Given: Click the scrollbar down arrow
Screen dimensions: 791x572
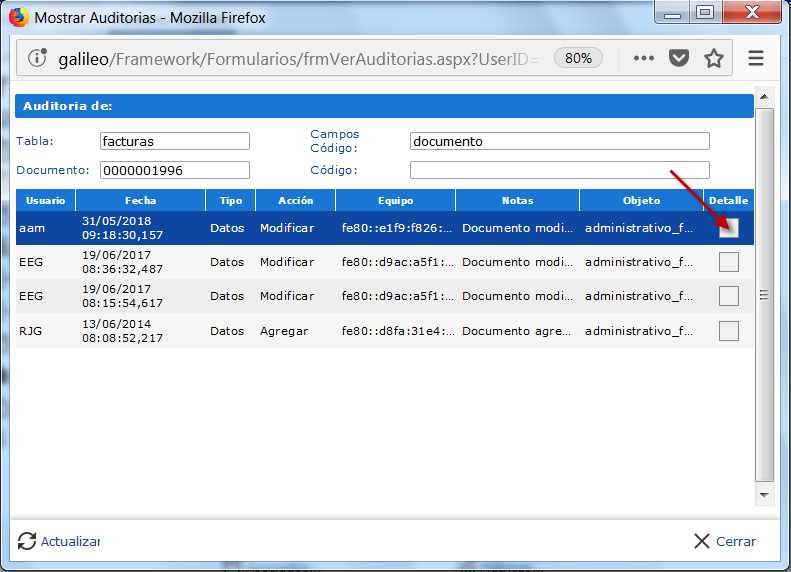Looking at the screenshot, I should [764, 495].
